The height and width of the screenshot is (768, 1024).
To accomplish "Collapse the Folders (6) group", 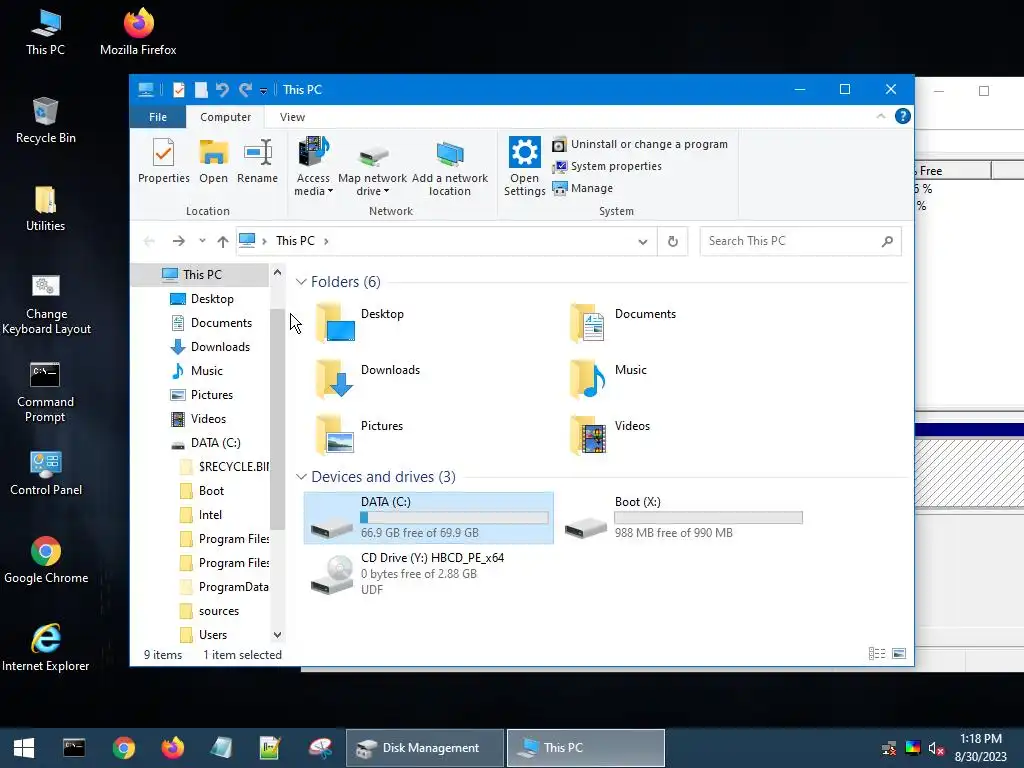I will 301,282.
